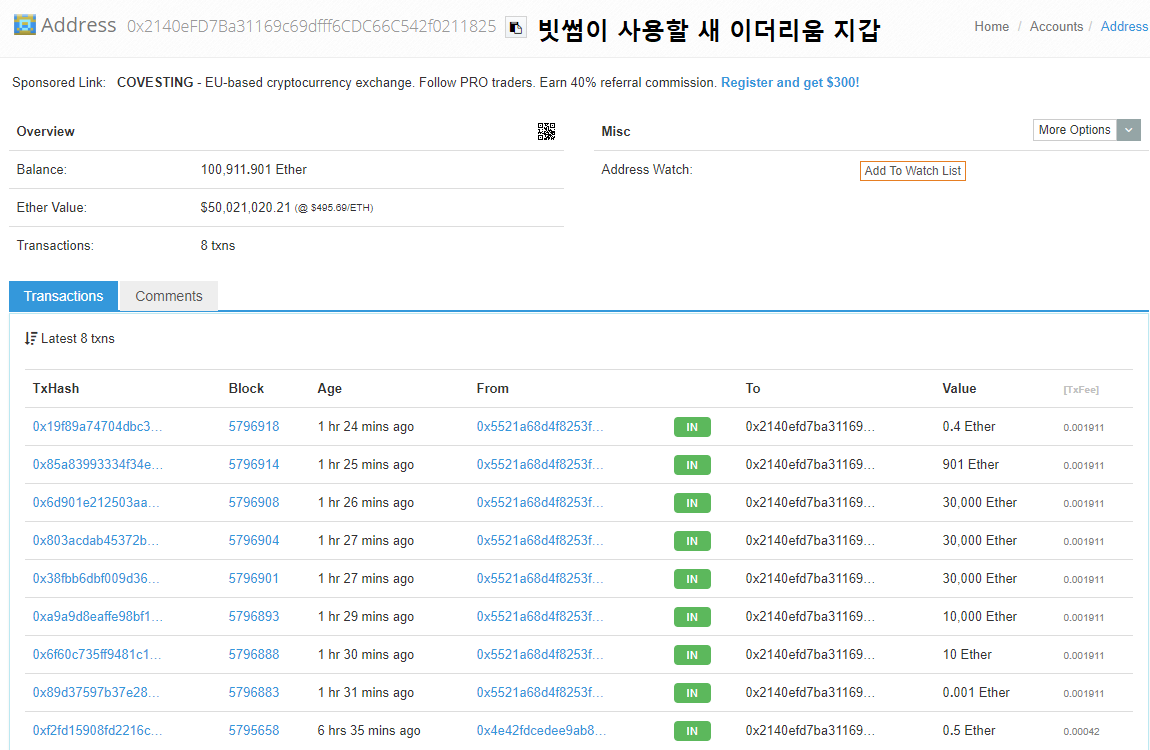This screenshot has height=750, width=1150.
Task: Open transaction 0x6f60c735ff9481c1
Action: [x=97, y=655]
